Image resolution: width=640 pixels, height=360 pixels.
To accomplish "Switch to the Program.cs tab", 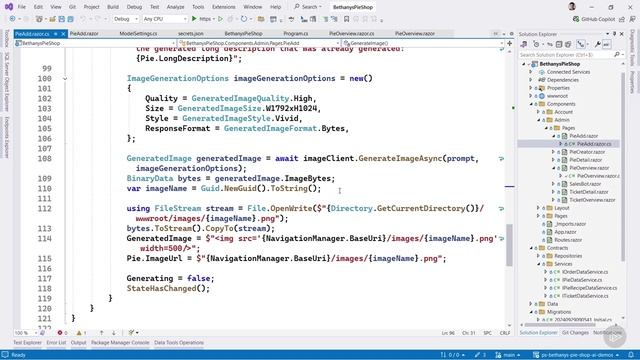I will pos(296,33).
